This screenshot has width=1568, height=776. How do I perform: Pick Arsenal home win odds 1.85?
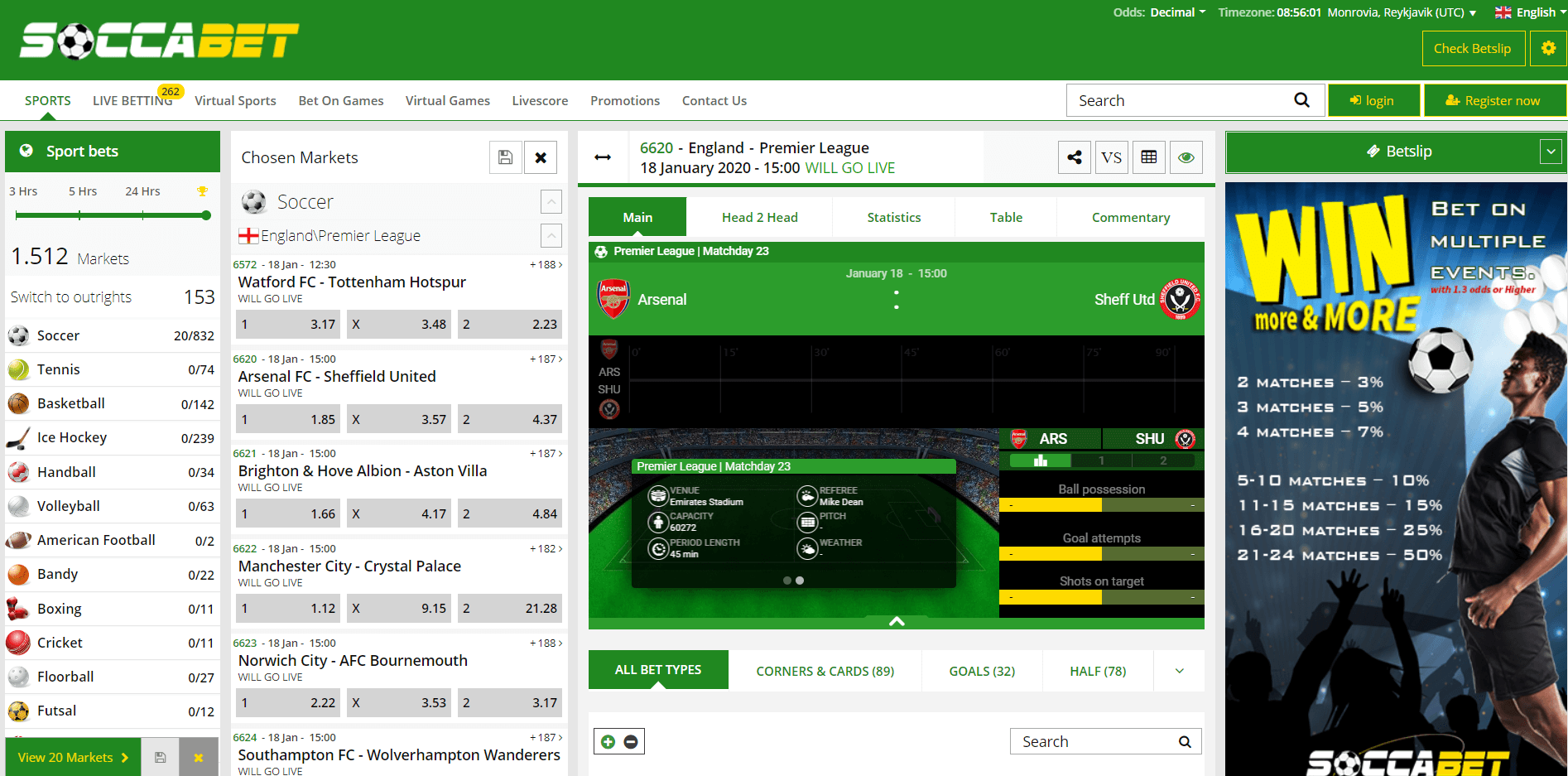288,420
